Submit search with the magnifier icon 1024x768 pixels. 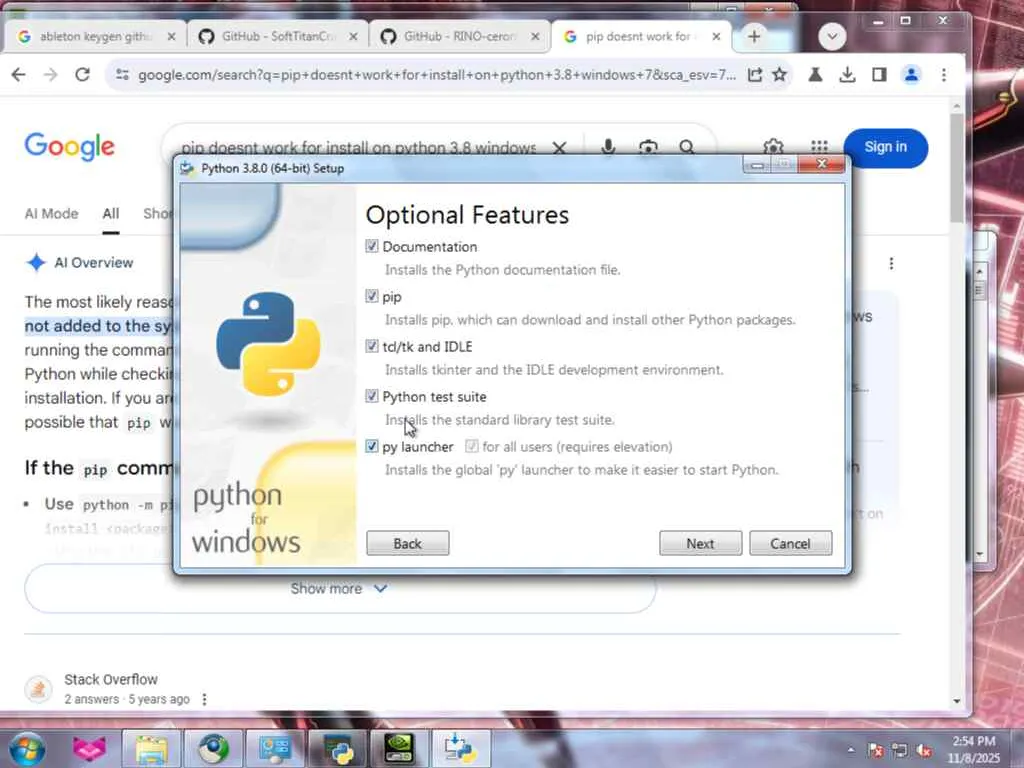coord(686,148)
